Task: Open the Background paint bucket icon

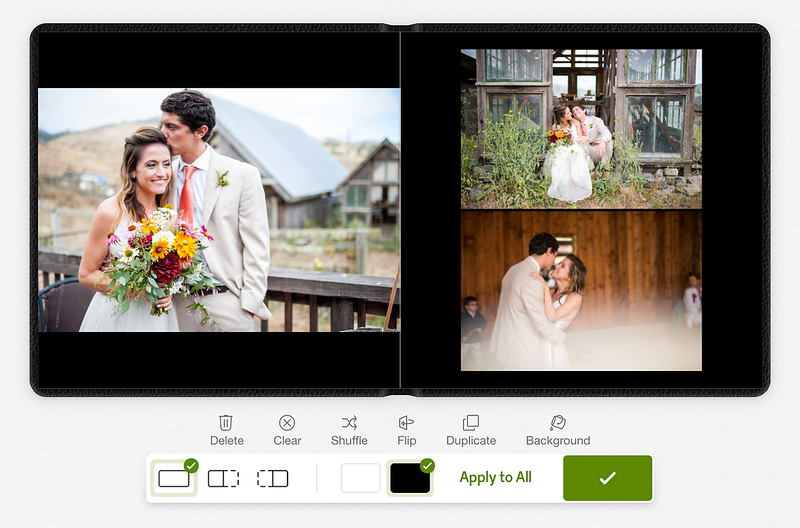Action: click(x=558, y=423)
